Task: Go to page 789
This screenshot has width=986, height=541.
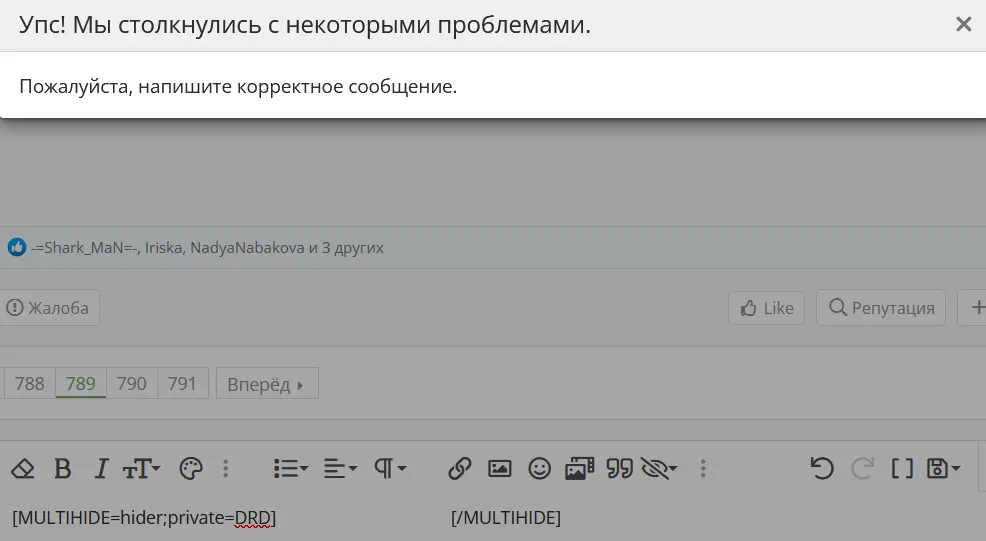Action: [80, 383]
